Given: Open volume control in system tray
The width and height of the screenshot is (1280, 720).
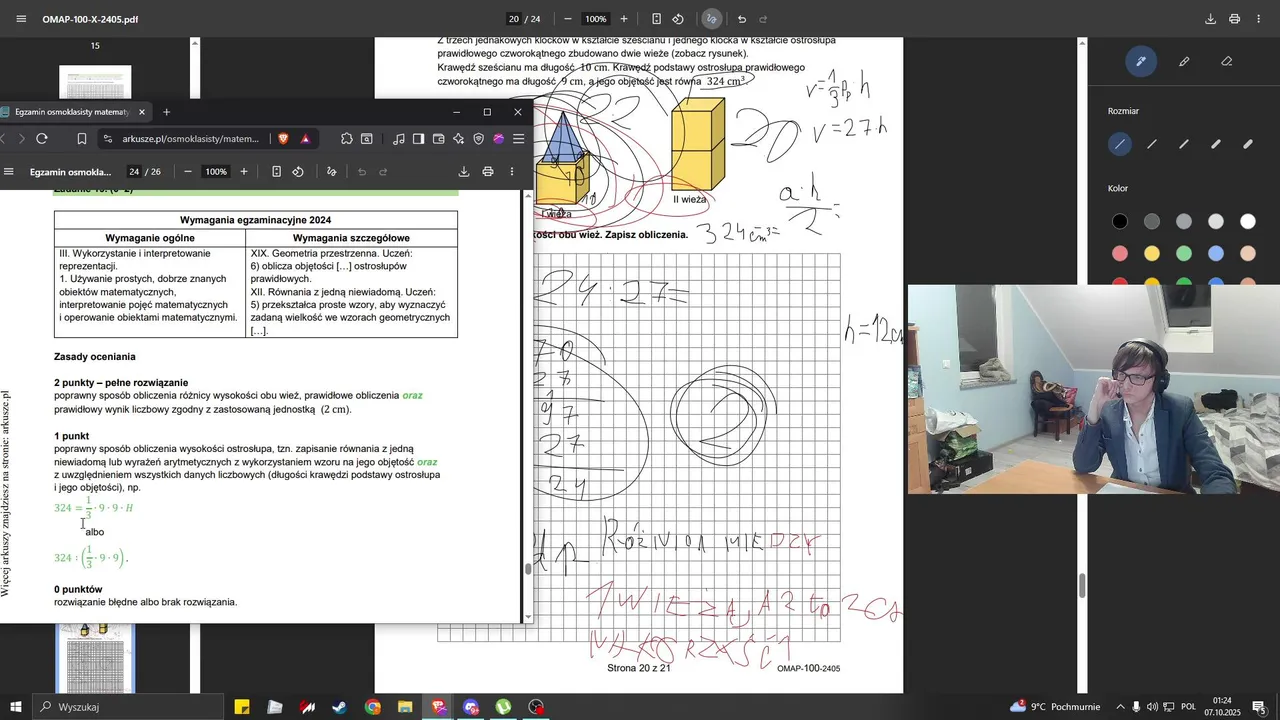Looking at the screenshot, I should (1153, 707).
